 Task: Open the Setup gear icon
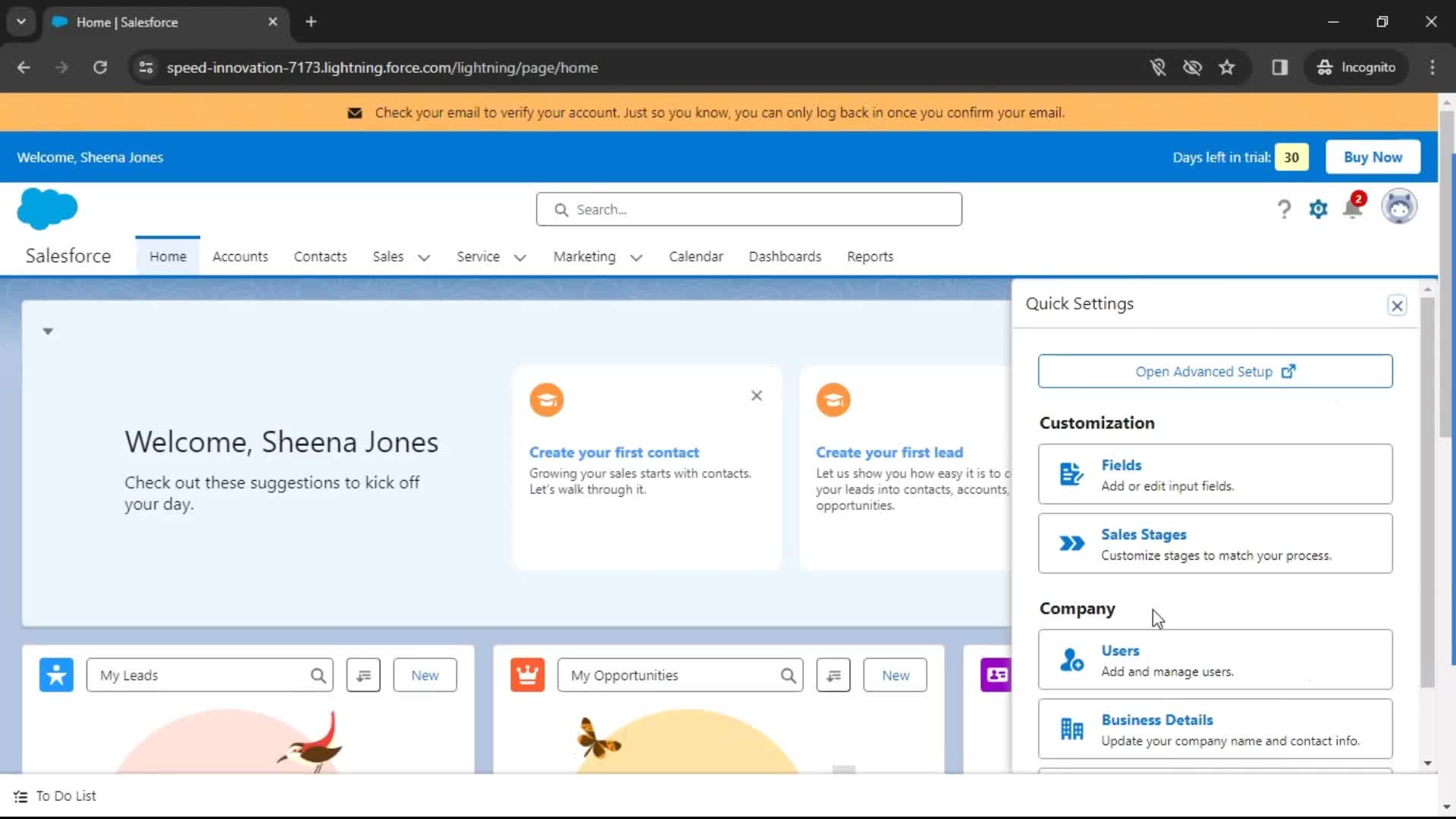tap(1318, 209)
